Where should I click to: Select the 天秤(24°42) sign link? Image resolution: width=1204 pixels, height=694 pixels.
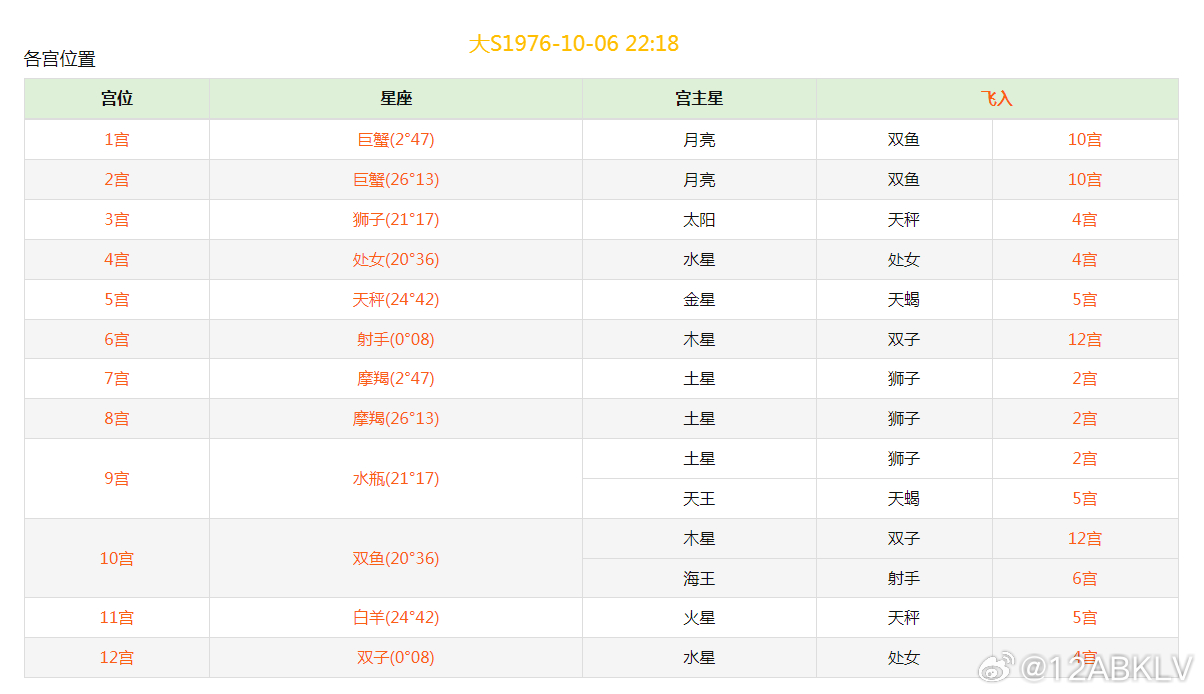tap(396, 300)
